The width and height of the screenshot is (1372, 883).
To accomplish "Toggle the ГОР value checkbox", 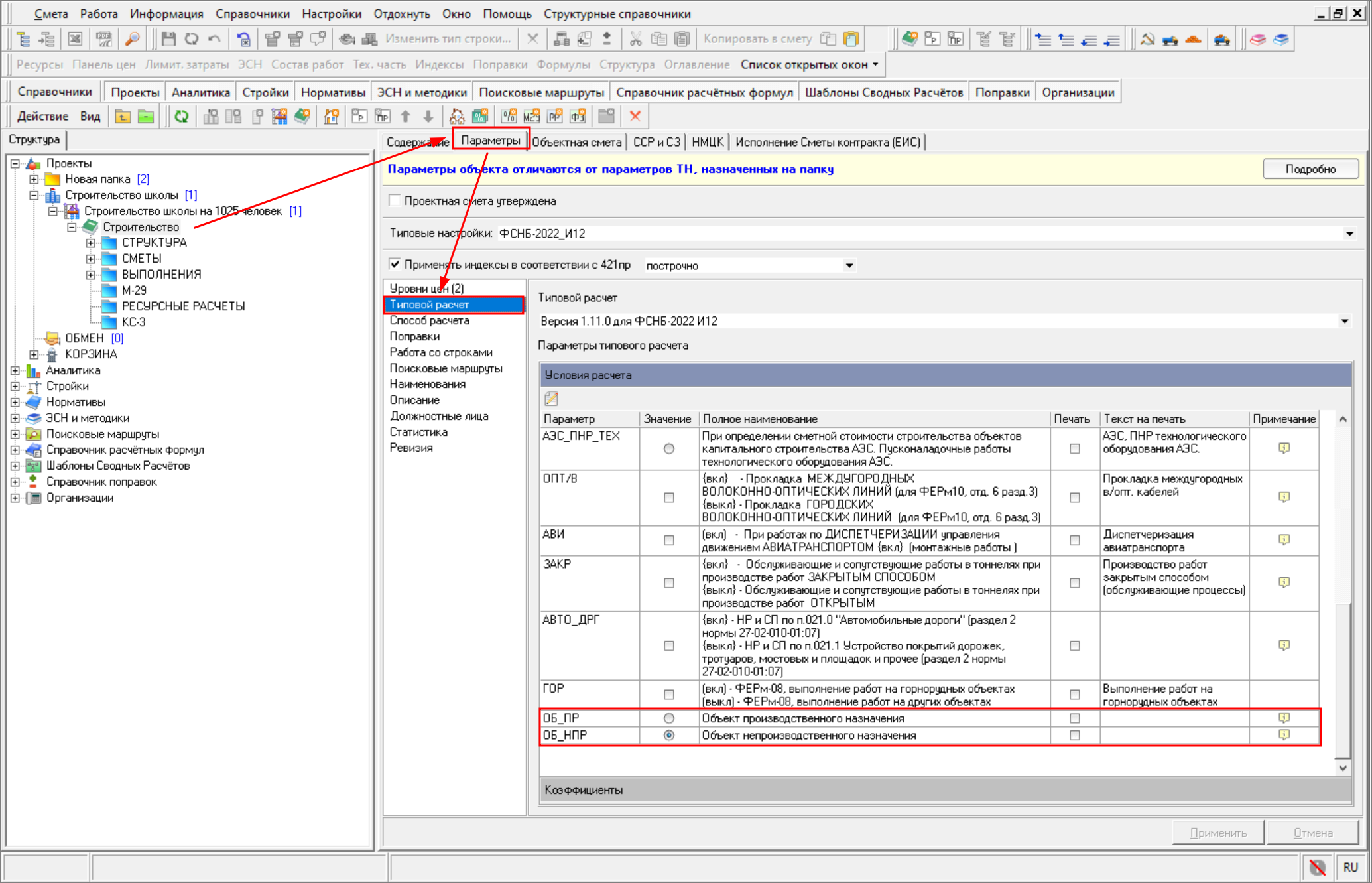I will pos(668,695).
